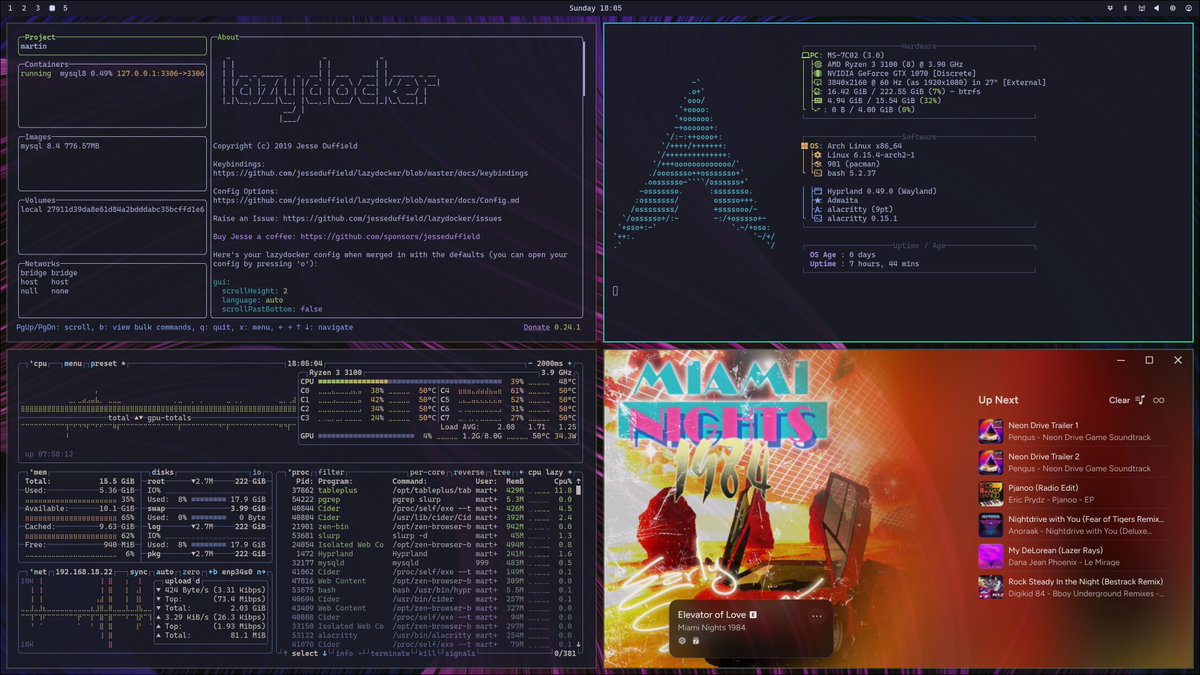Viewport: 1200px width, 675px height.
Task: Toggle tree view in btop proc
Action: pos(500,472)
